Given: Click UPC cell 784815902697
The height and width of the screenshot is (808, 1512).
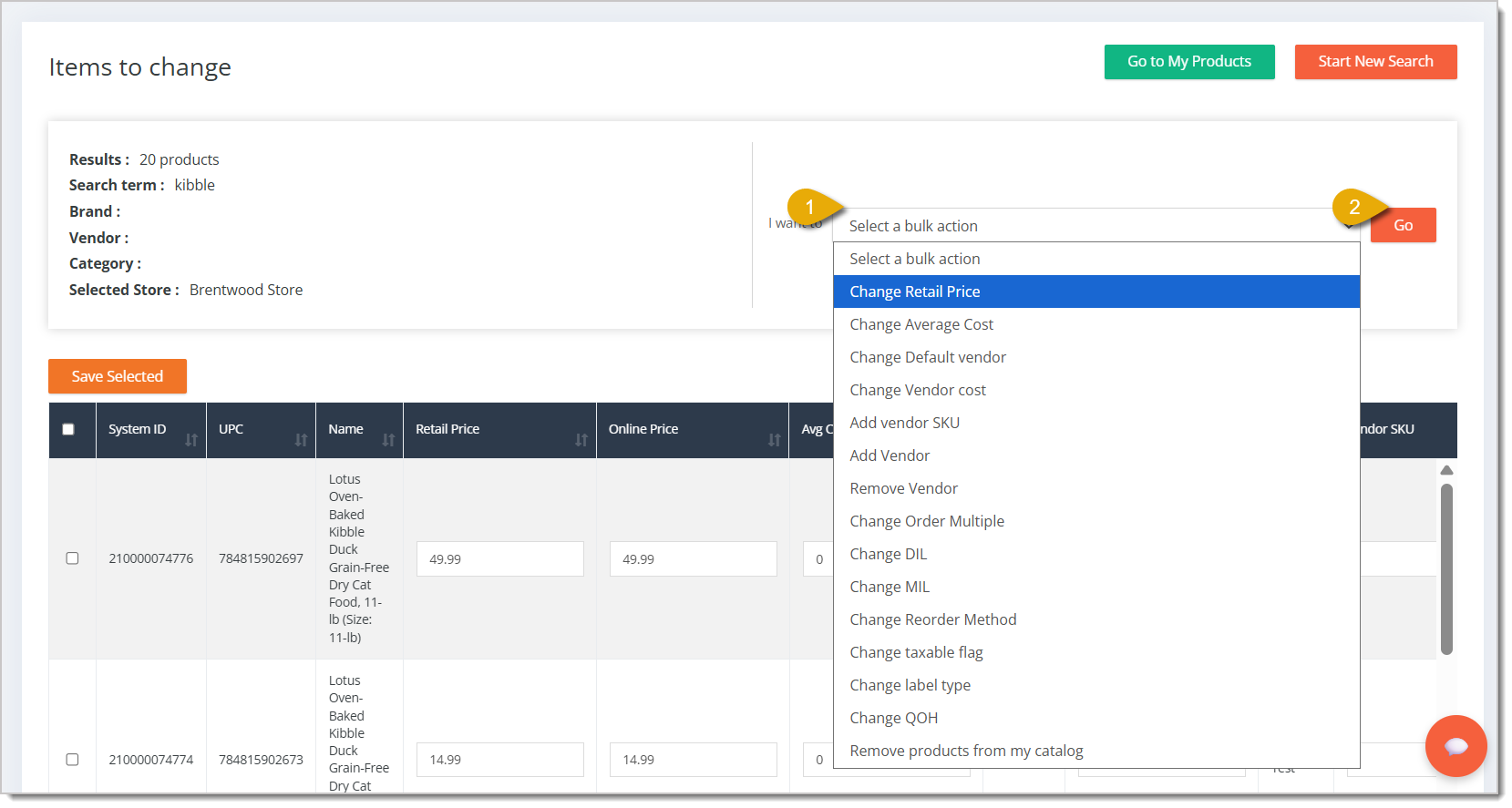Looking at the screenshot, I should [x=261, y=558].
